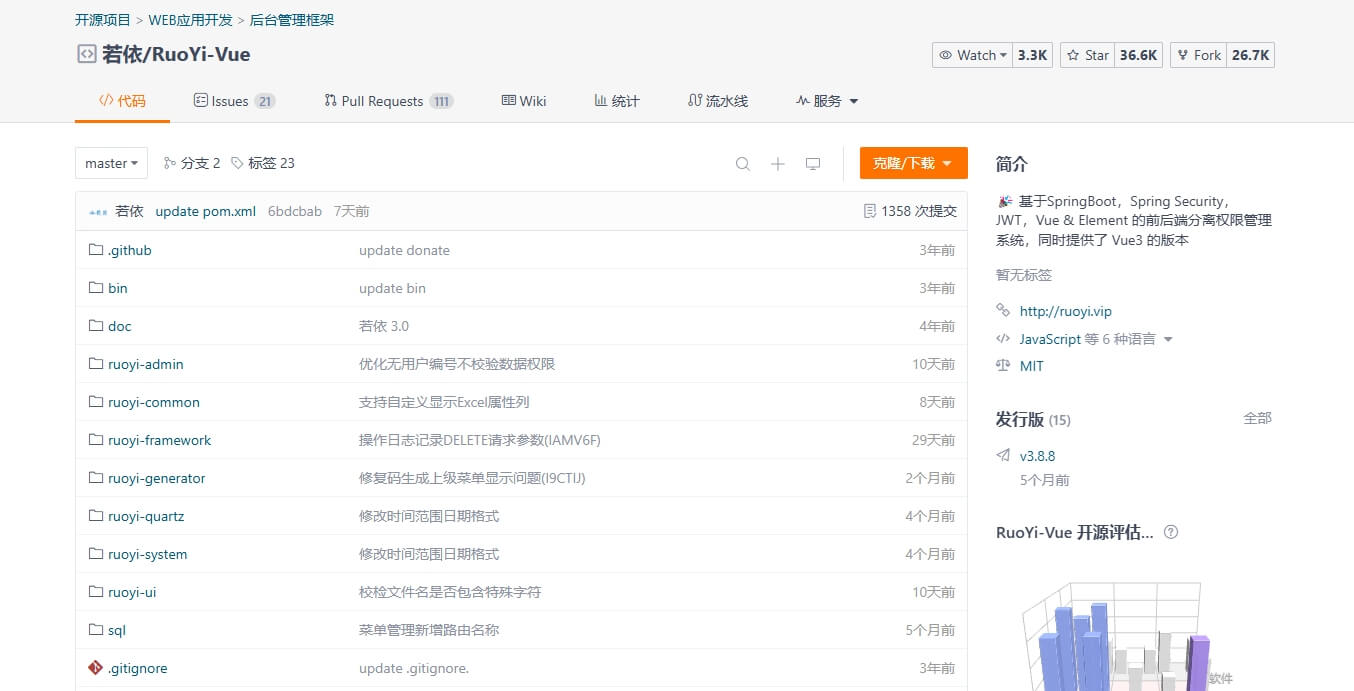Click the ruoyi-system folder icon
Screen dimensions: 1354x691
point(96,554)
